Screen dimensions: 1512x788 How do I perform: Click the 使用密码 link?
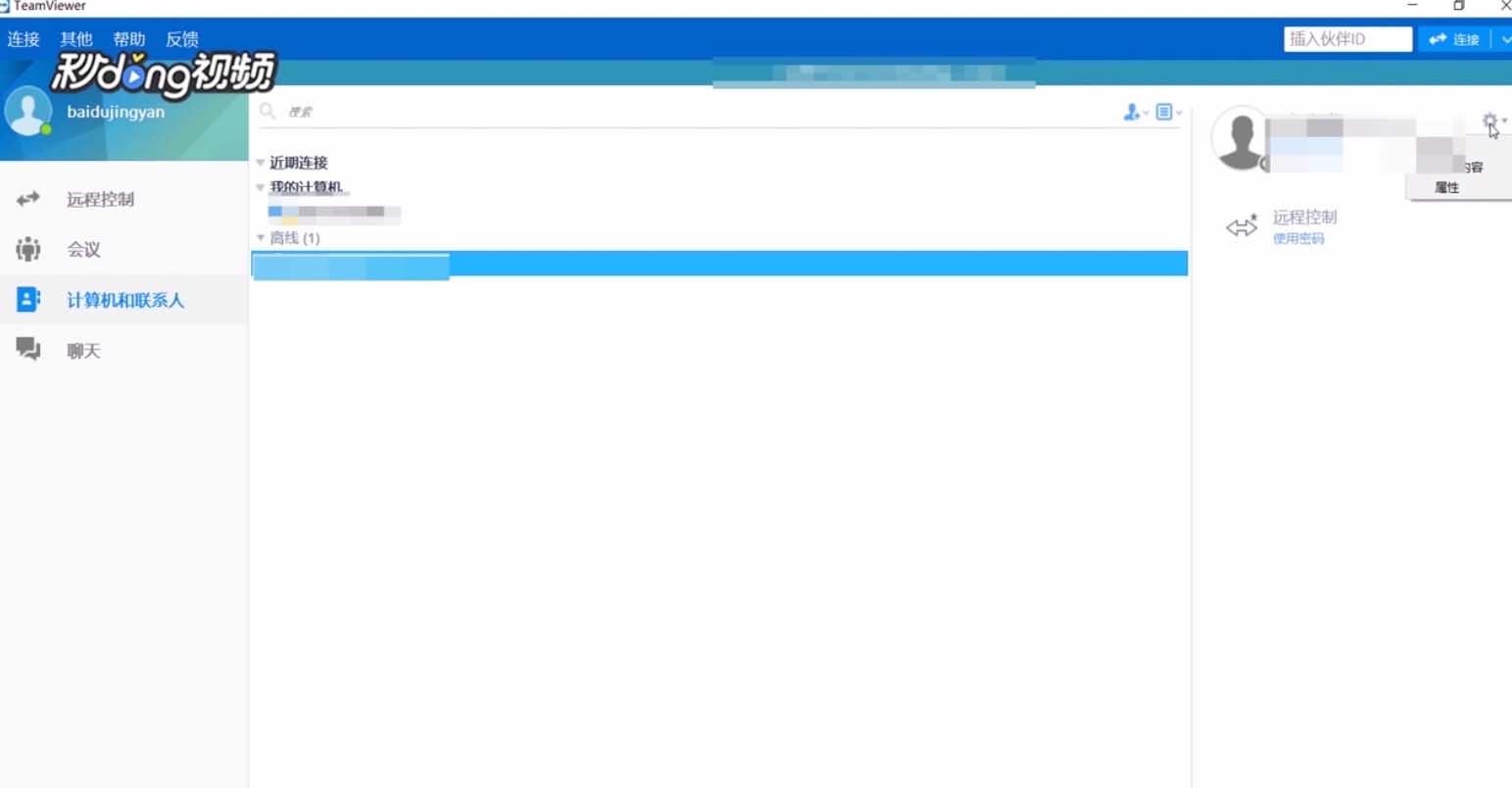click(x=1298, y=238)
